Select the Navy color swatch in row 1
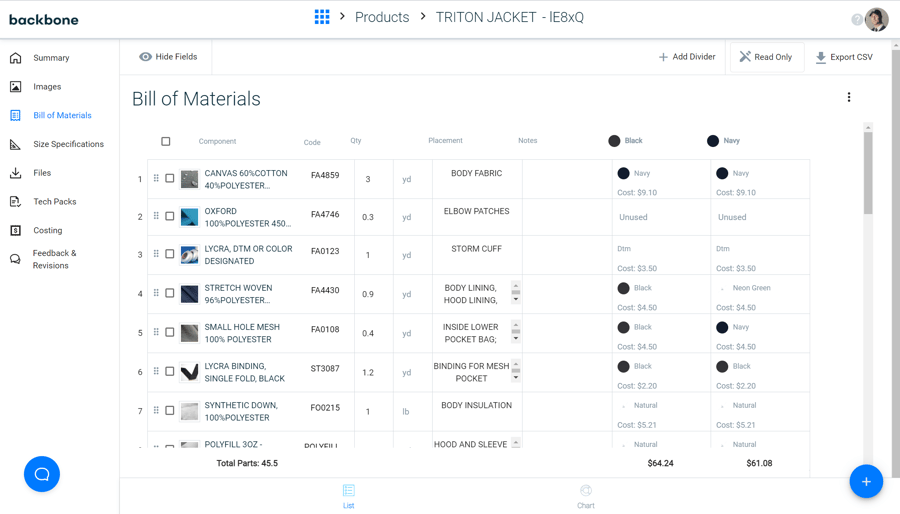900x514 pixels. point(623,173)
